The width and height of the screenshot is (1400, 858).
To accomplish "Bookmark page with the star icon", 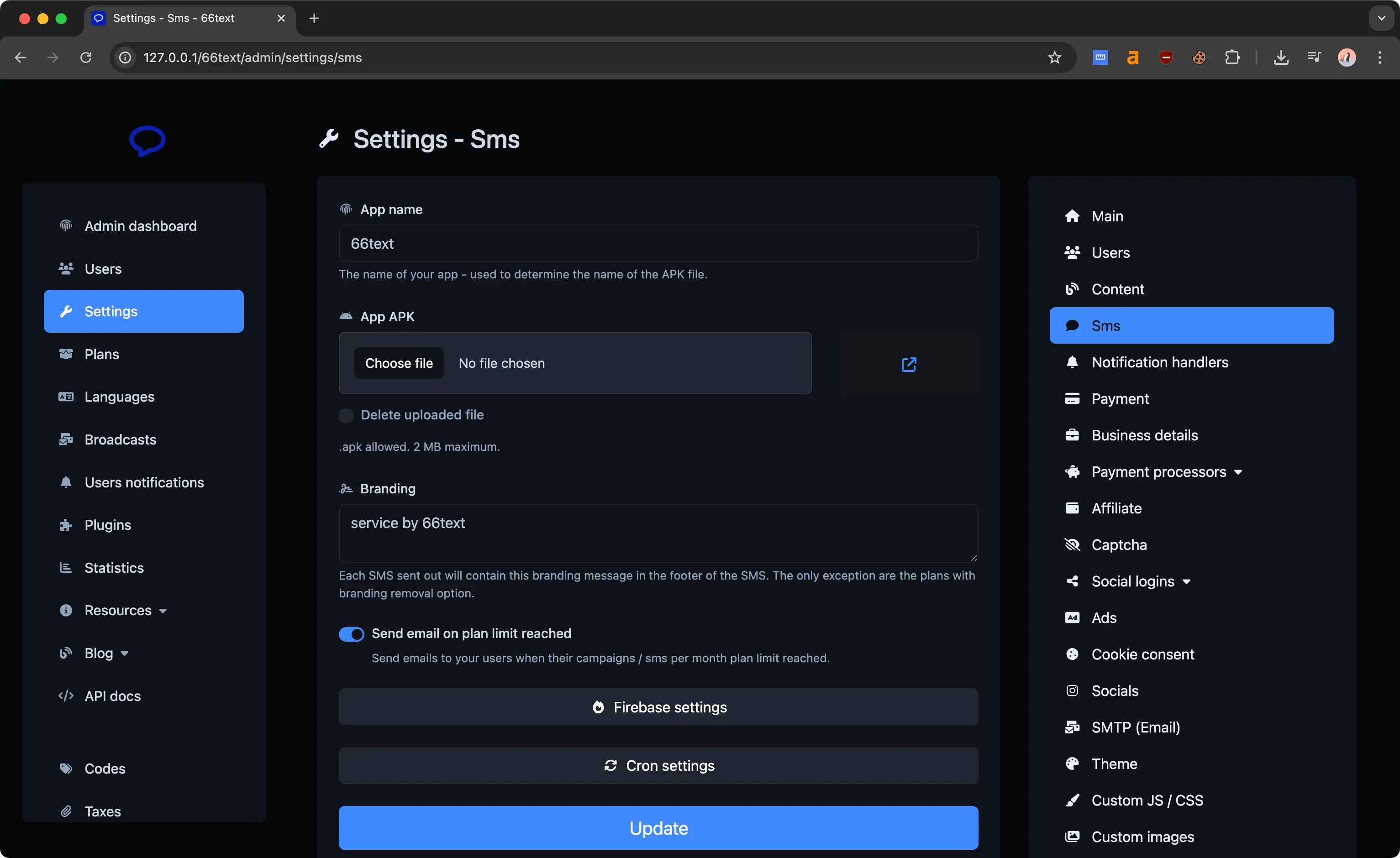I will [1054, 58].
